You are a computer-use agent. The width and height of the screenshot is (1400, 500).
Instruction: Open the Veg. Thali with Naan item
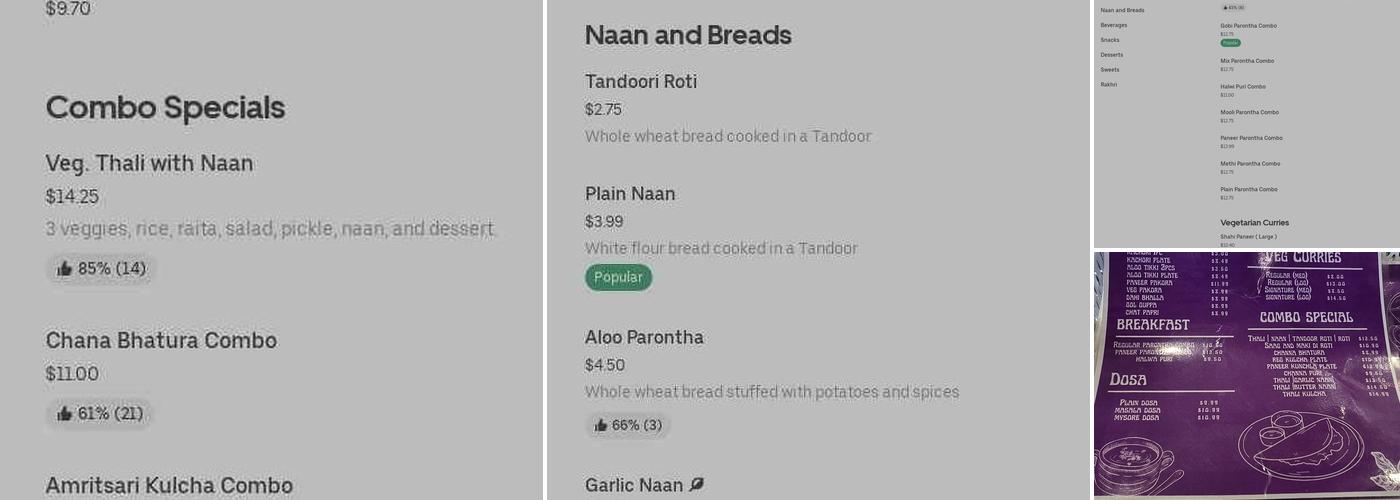point(149,163)
